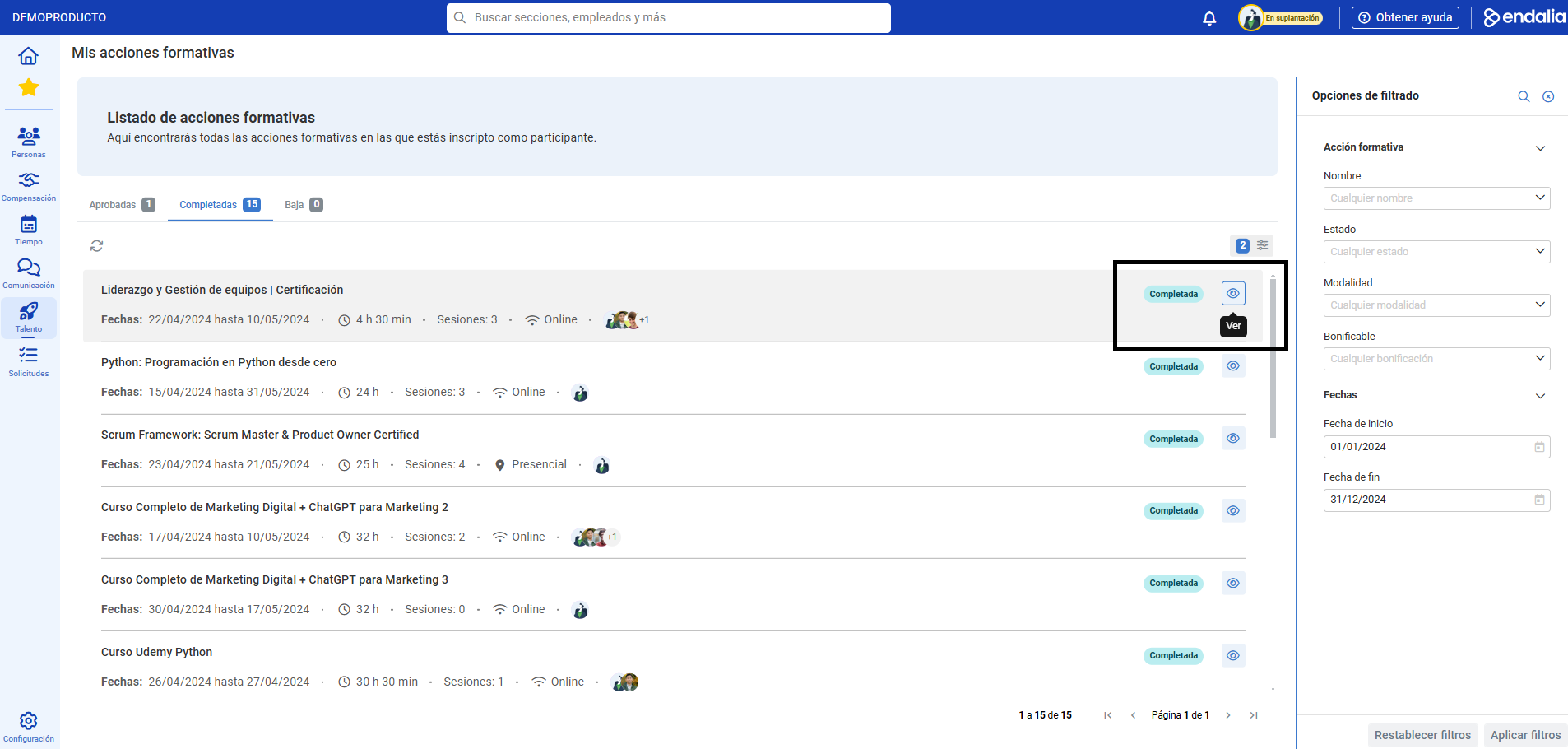1568x749 pixels.
Task: Open Fecha de fin calendar picker
Action: point(1539,500)
